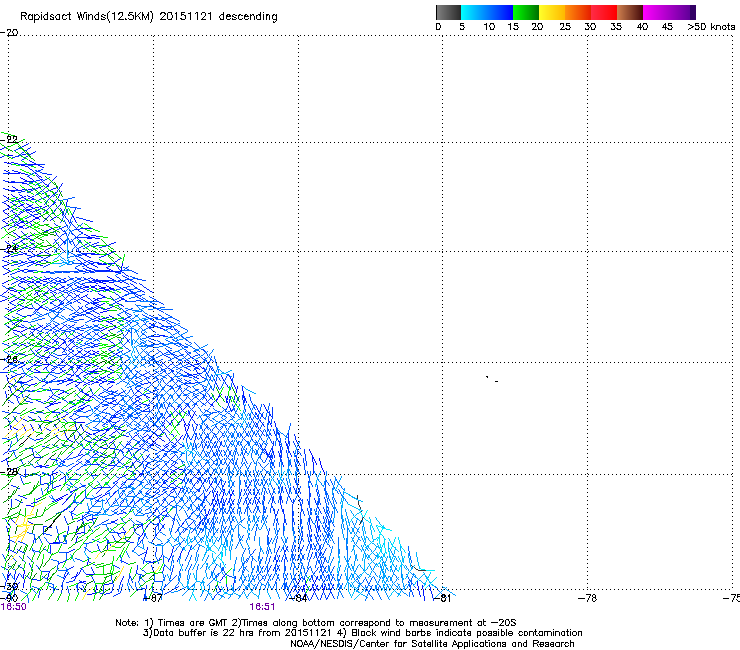The width and height of the screenshot is (740, 650).
Task: Click the latitude label '-22'
Action: [x=9, y=140]
